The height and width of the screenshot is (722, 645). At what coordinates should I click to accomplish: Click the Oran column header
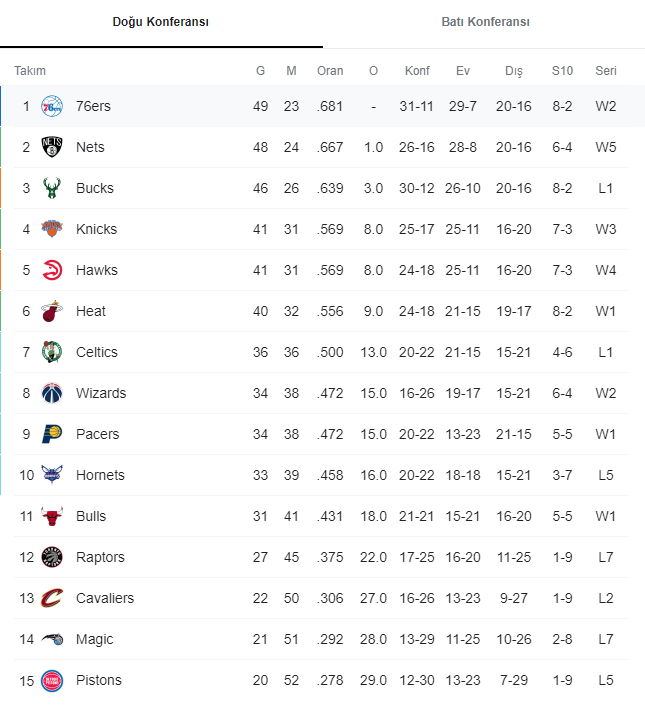tap(330, 71)
